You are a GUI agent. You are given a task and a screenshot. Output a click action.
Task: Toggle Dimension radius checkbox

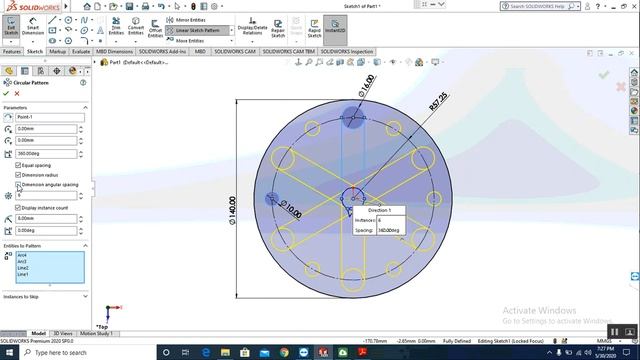tap(18, 175)
